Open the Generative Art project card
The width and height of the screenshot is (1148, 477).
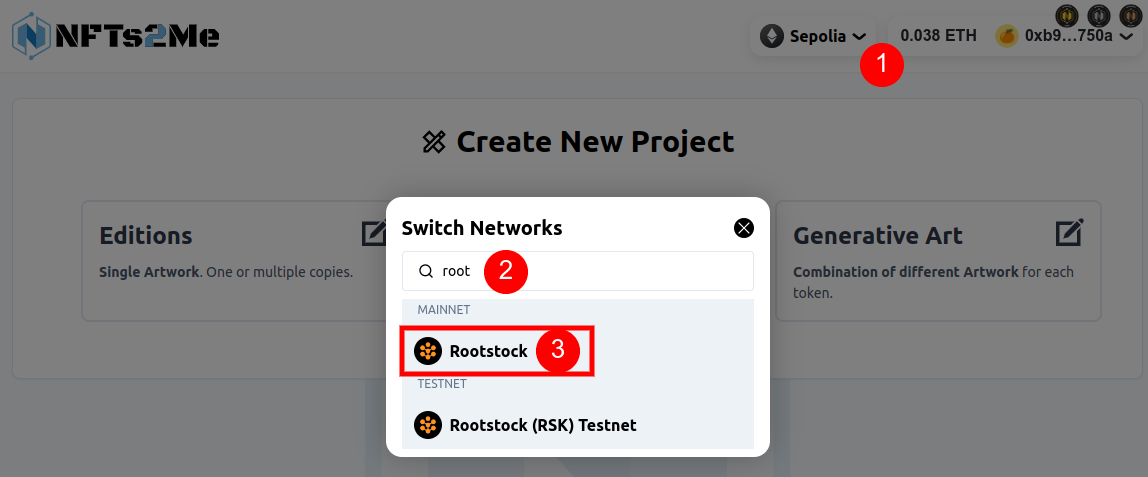pyautogui.click(x=939, y=260)
